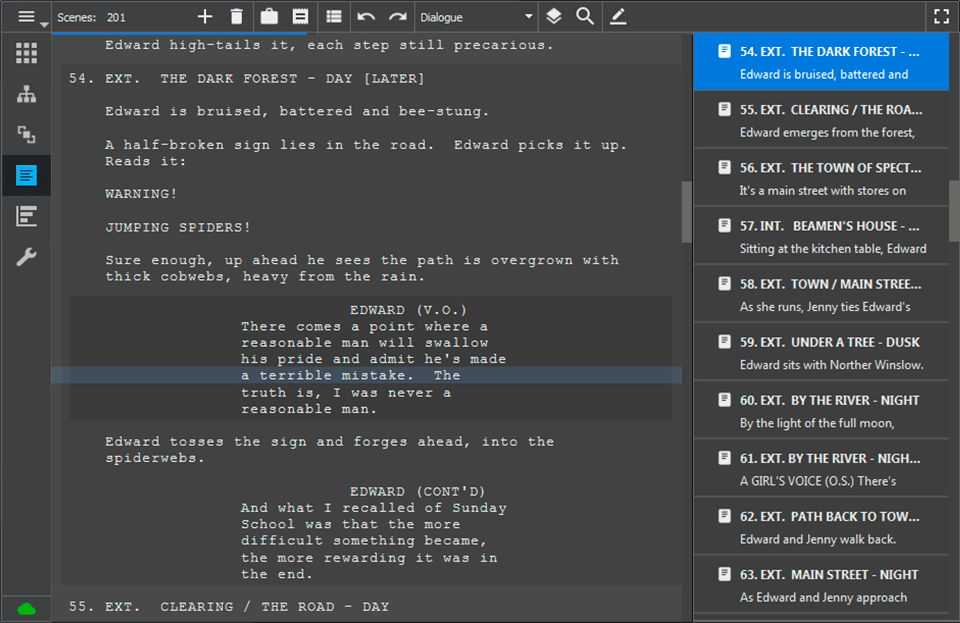The height and width of the screenshot is (623, 960).
Task: Toggle fullscreen mode
Action: (x=940, y=17)
